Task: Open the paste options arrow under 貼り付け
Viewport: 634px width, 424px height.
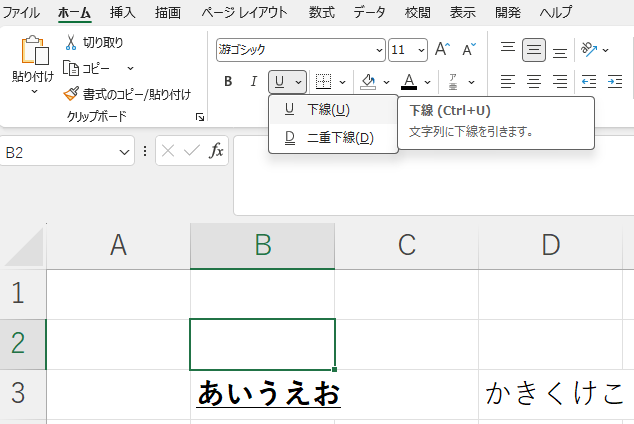Action: click(x=35, y=92)
